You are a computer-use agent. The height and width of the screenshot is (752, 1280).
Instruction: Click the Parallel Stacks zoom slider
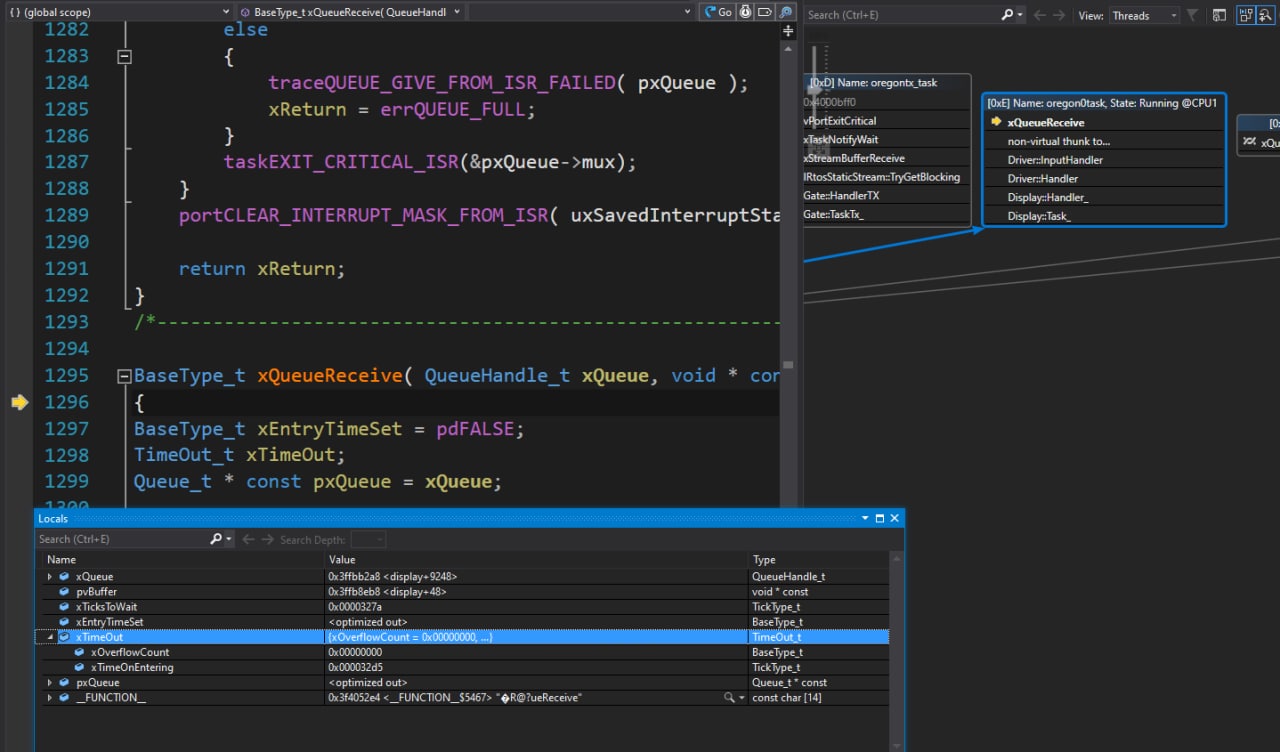(817, 90)
